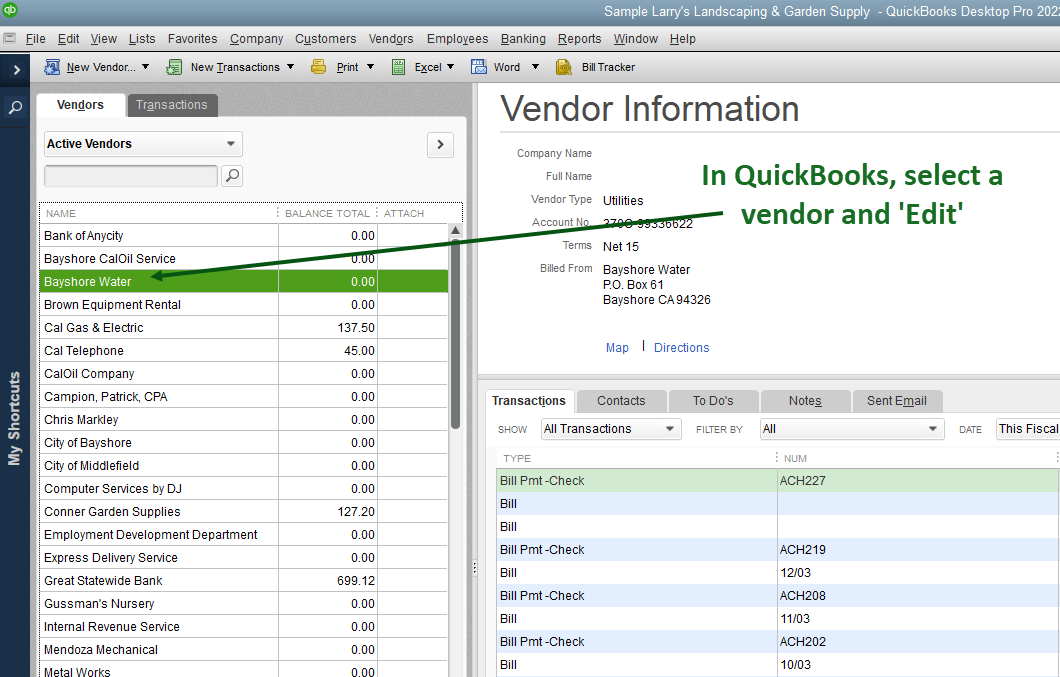Select vendor Campion, Patrick, CPA
The width and height of the screenshot is (1060, 677).
(243, 396)
